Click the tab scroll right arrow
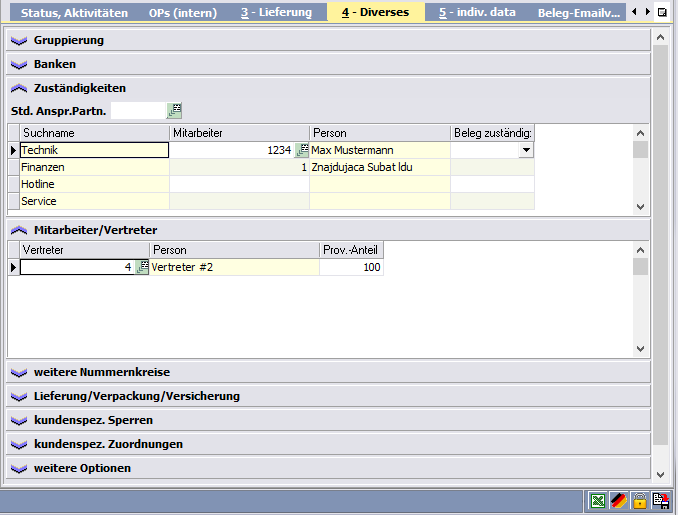Viewport: 678px width, 515px height. (648, 12)
